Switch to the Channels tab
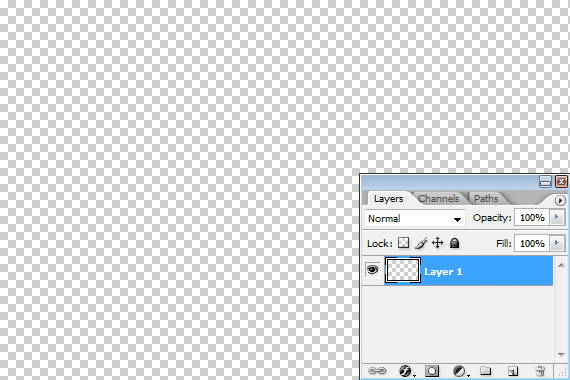Image resolution: width=570 pixels, height=380 pixels. [438, 199]
